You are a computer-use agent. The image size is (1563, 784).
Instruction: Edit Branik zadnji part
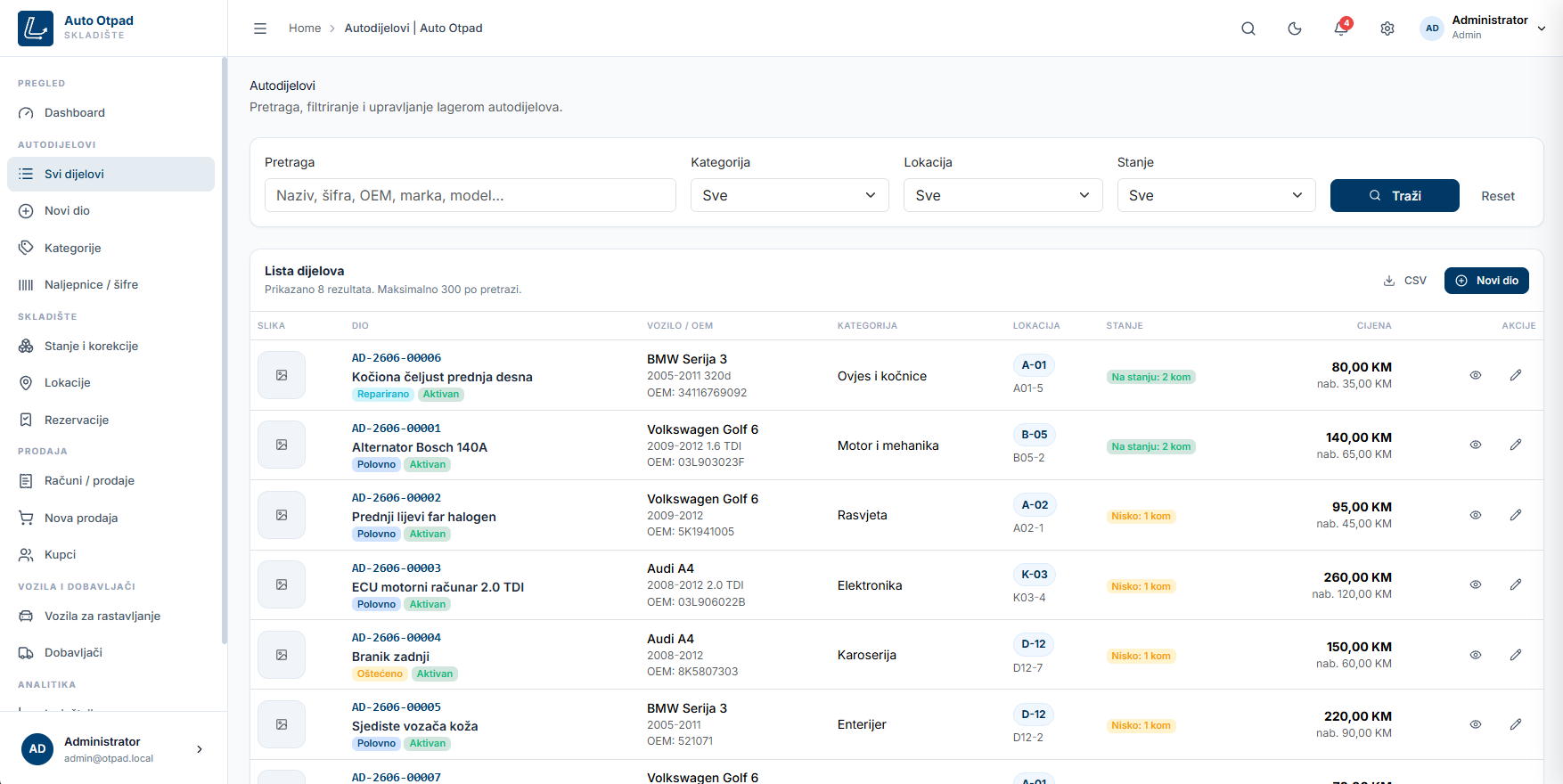[1516, 655]
